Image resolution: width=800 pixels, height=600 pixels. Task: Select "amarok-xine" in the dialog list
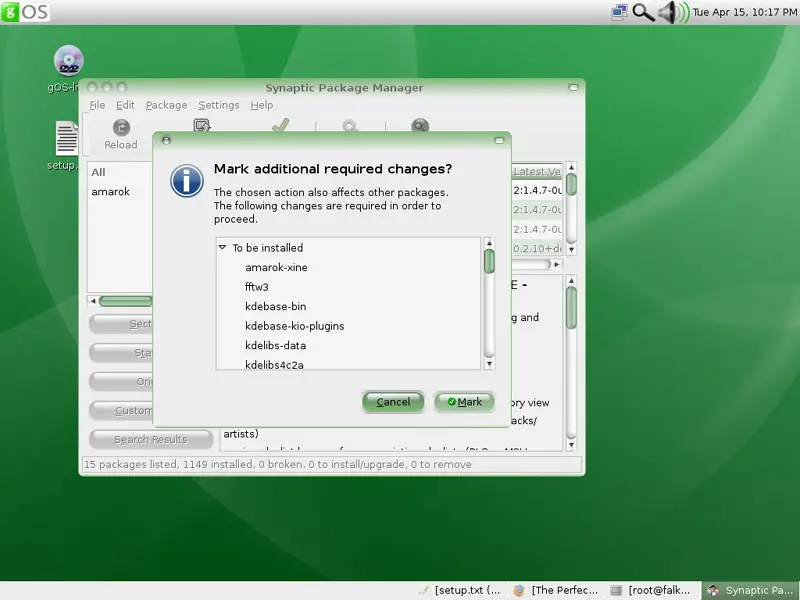[x=276, y=267]
